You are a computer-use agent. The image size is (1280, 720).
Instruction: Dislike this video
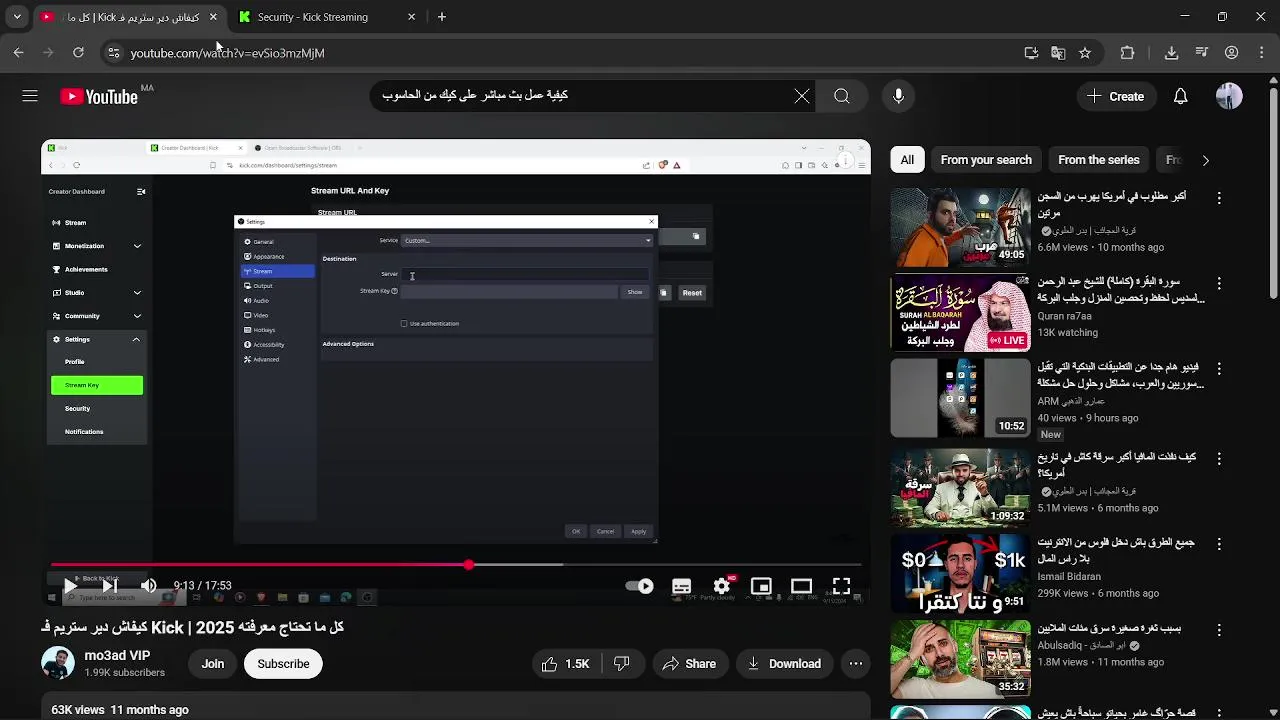tap(621, 664)
